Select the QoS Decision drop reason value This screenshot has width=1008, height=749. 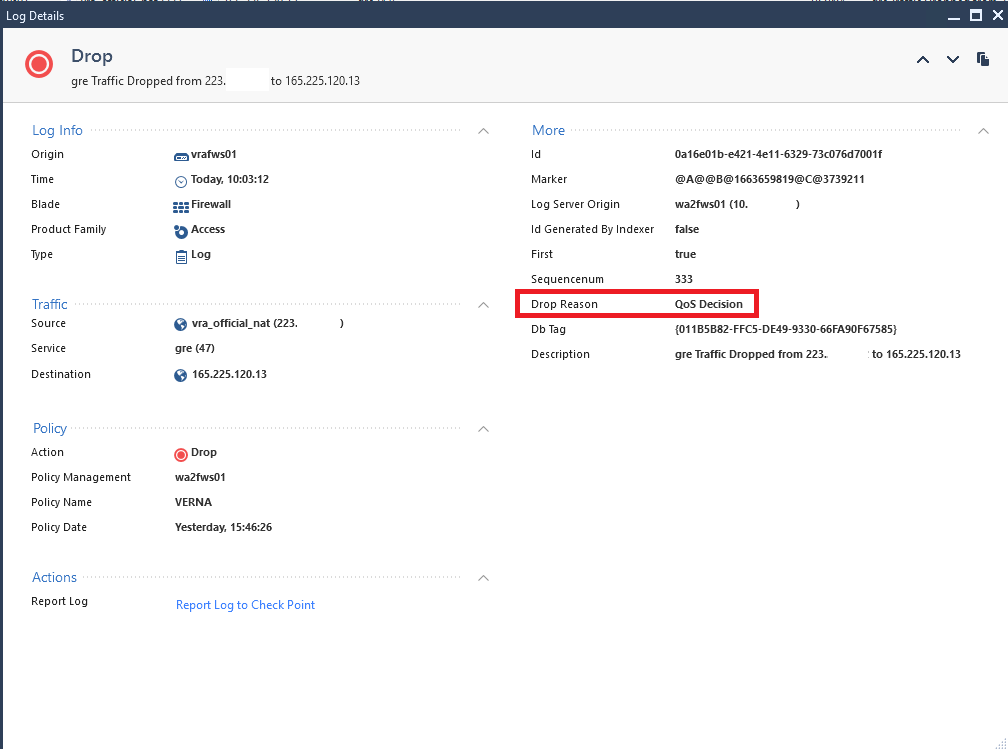pyautogui.click(x=708, y=304)
